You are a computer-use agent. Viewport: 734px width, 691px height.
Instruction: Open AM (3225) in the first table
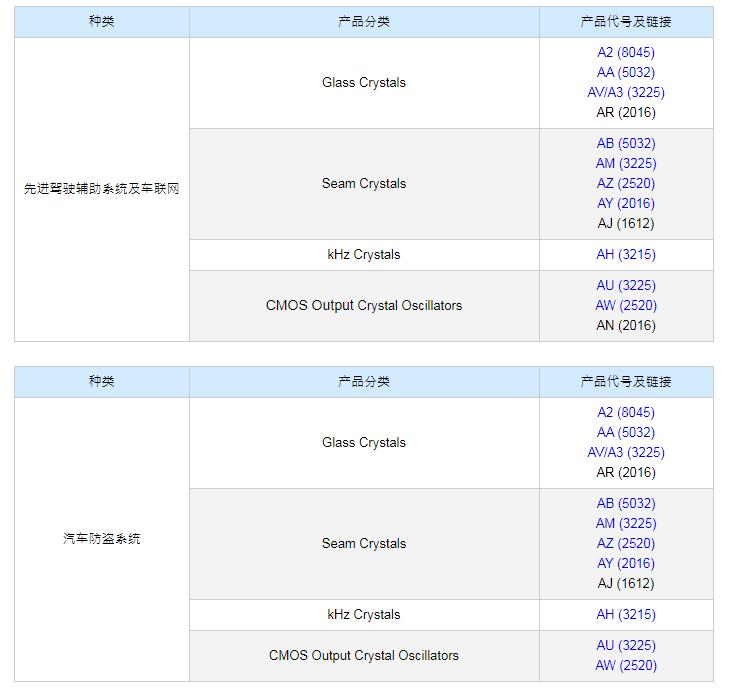point(626,163)
